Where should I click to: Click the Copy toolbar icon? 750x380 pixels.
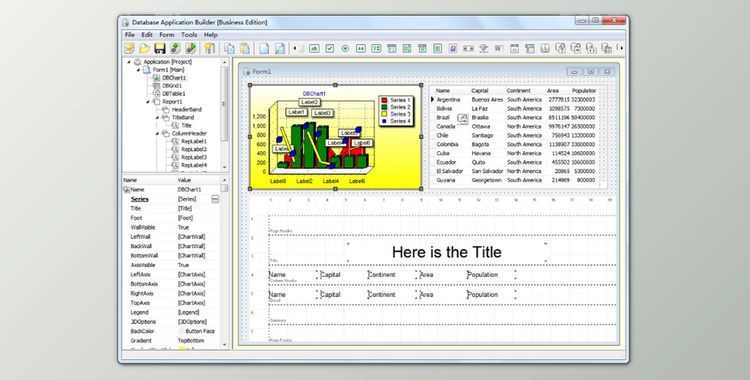click(x=230, y=48)
